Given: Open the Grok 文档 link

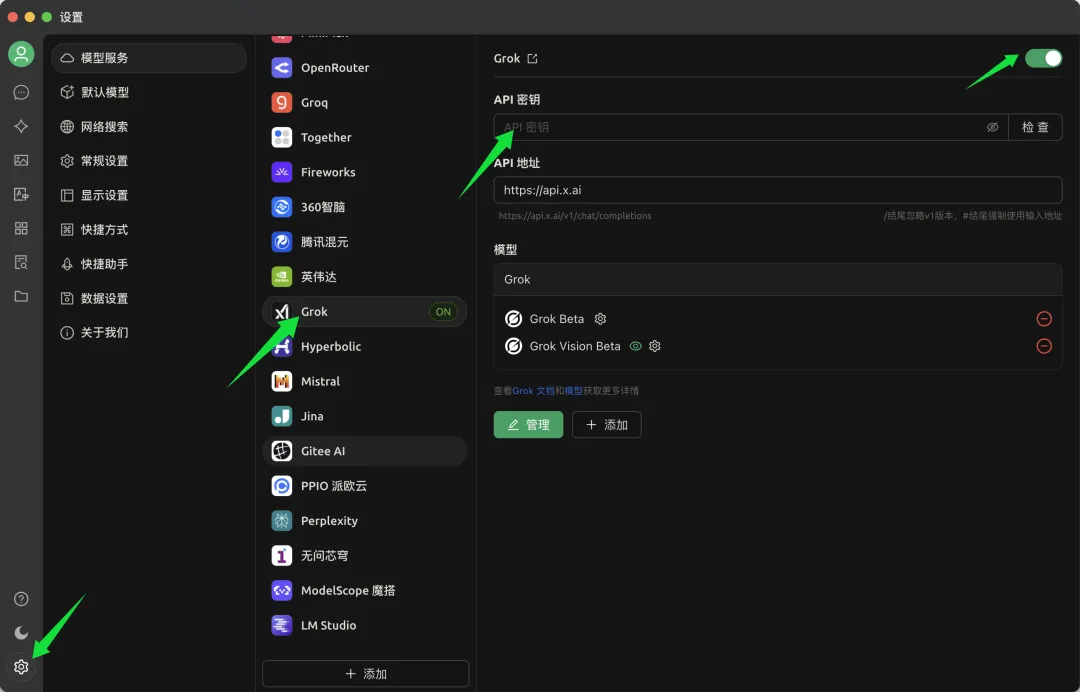Looking at the screenshot, I should (x=533, y=390).
